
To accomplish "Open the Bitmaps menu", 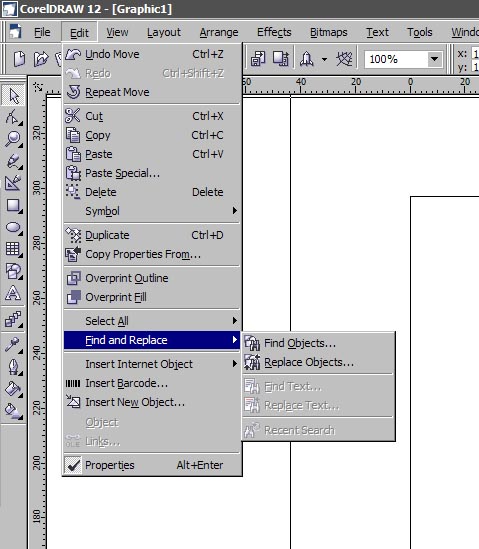I will 328,32.
